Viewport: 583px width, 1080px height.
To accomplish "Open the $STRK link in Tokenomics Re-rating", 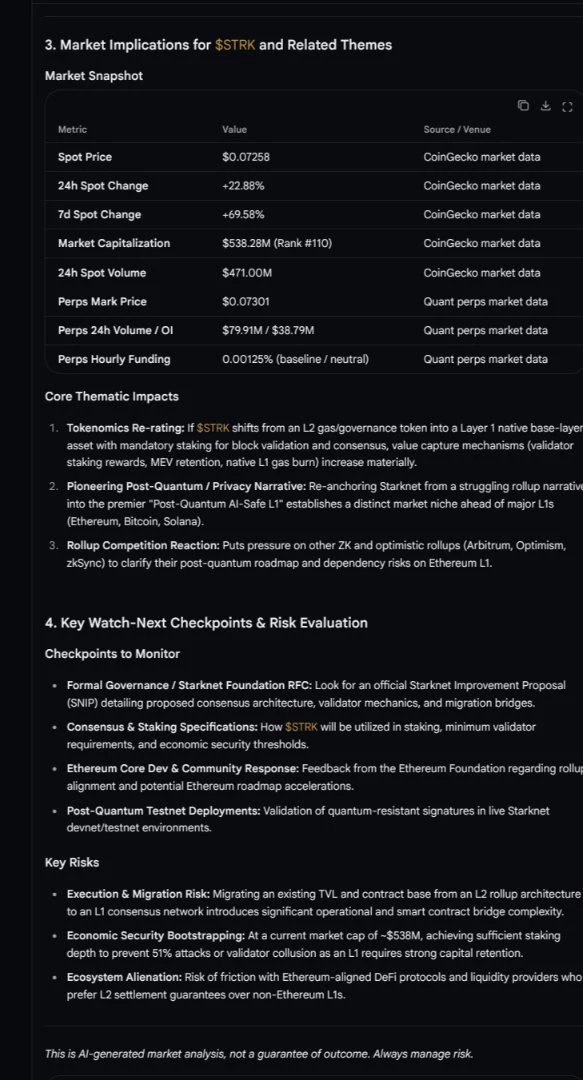I will [213, 428].
